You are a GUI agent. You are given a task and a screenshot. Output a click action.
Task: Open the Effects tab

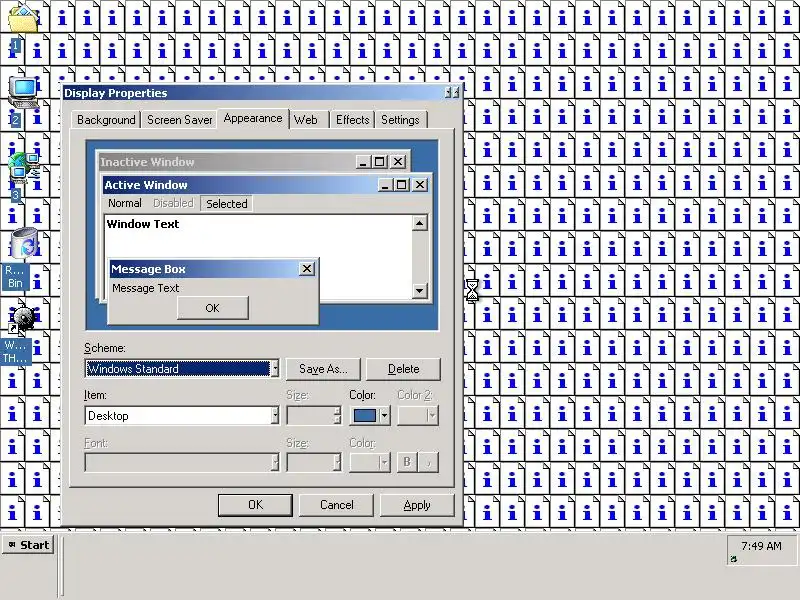point(353,120)
